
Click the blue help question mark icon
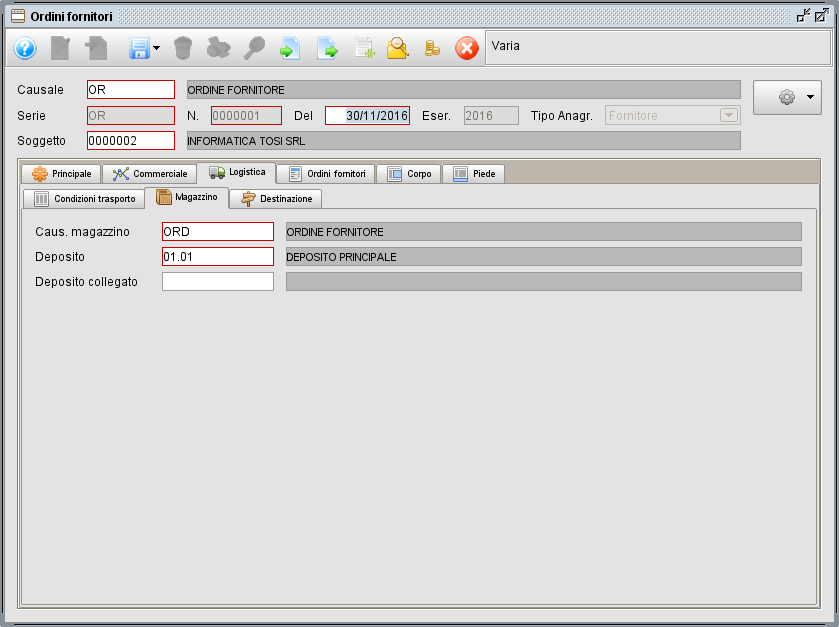coord(25,48)
